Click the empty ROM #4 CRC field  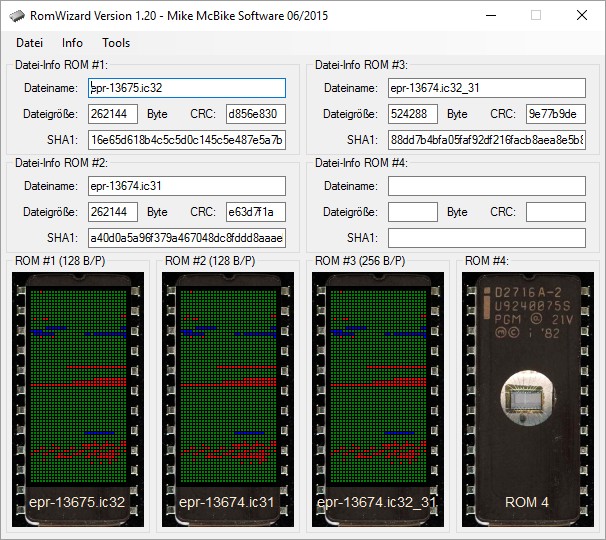(x=555, y=212)
